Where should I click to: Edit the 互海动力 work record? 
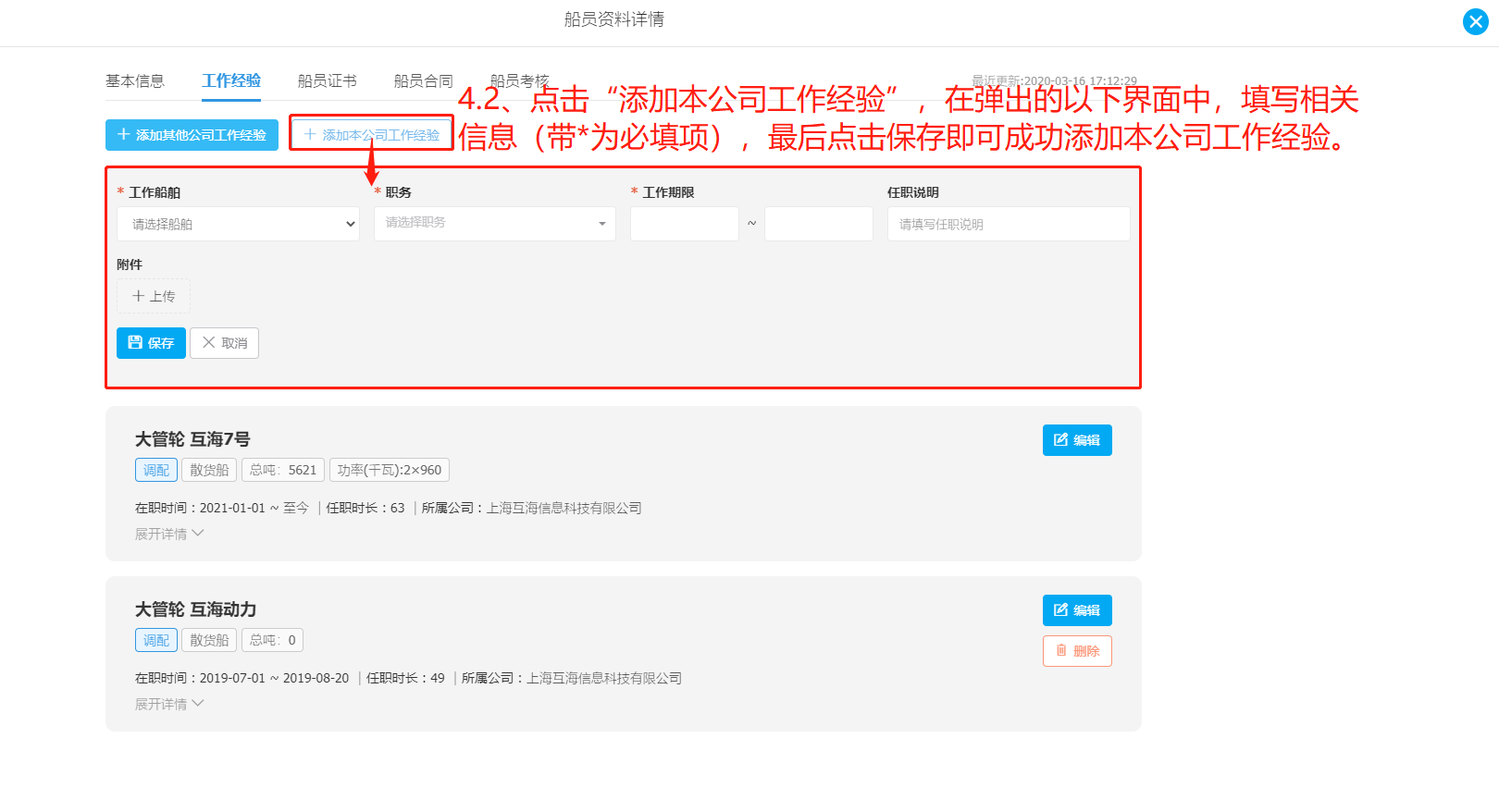point(1077,610)
